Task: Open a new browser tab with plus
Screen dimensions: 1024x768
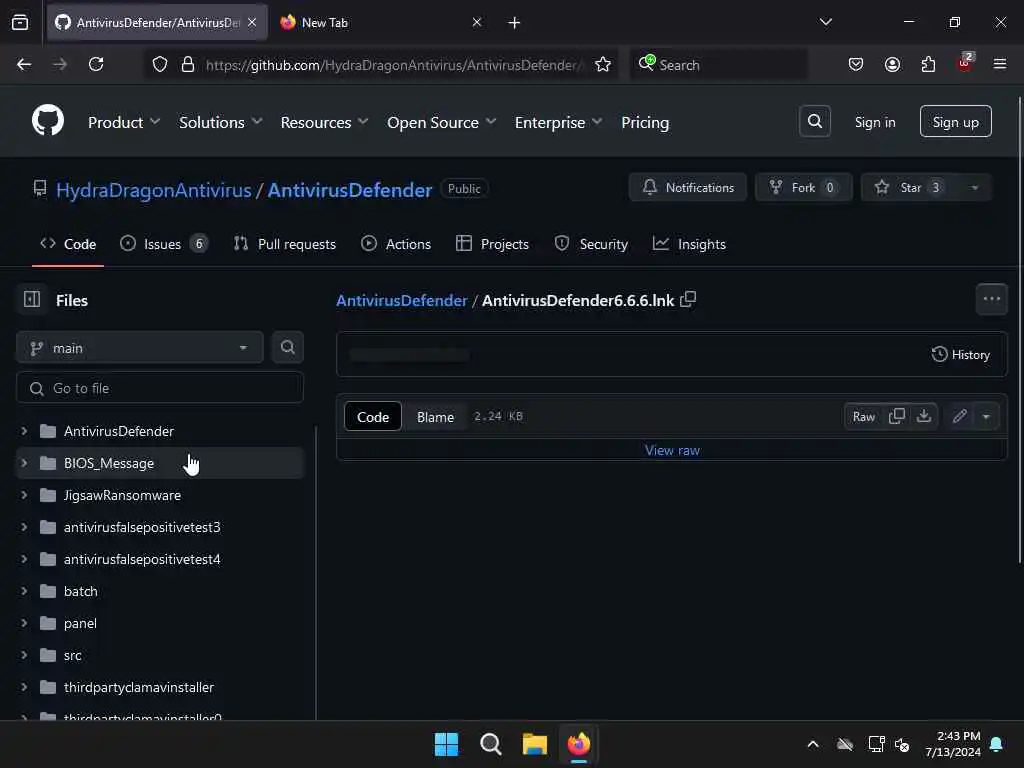Action: coord(514,23)
